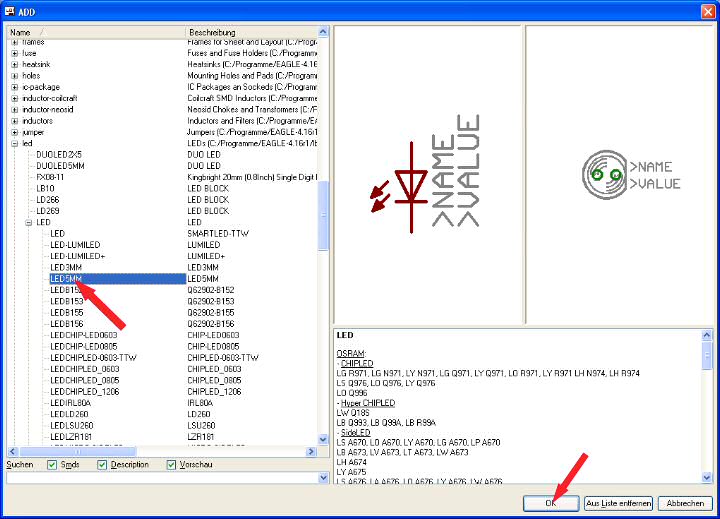Toggle the Description checkbox
Screen dimensions: 720x519
[x=102, y=465]
